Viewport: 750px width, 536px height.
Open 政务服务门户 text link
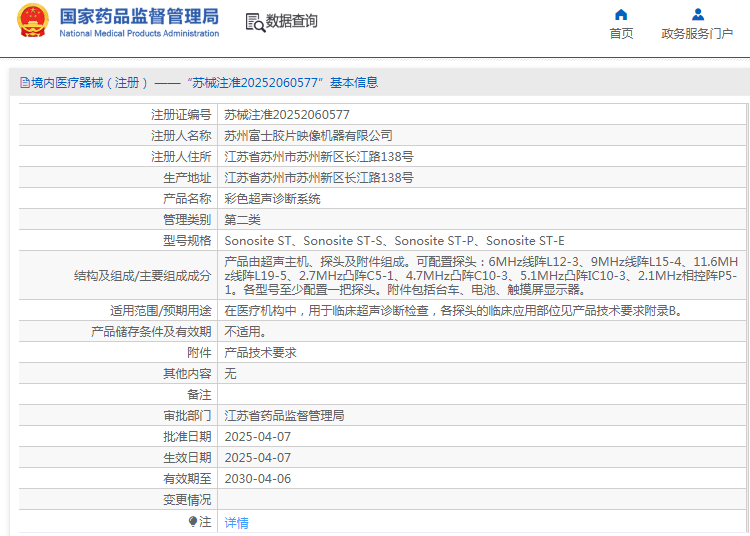point(697,33)
